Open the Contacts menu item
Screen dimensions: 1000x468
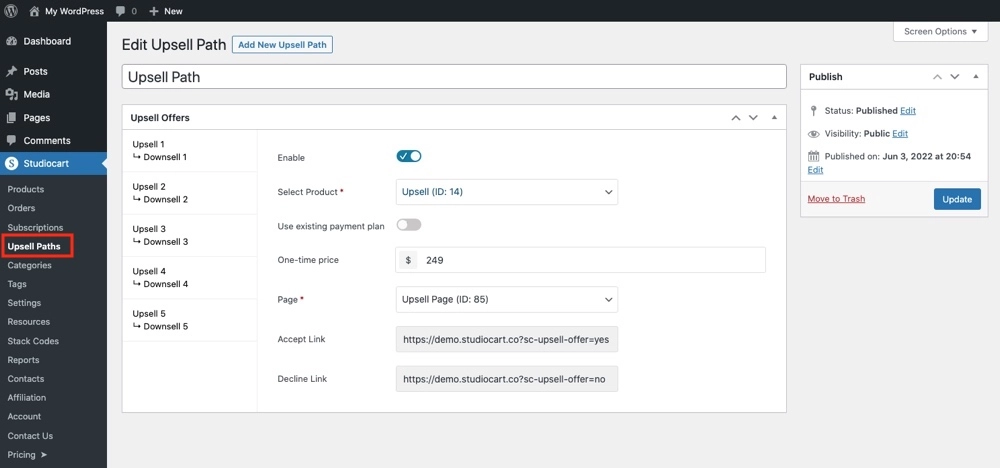[26, 379]
